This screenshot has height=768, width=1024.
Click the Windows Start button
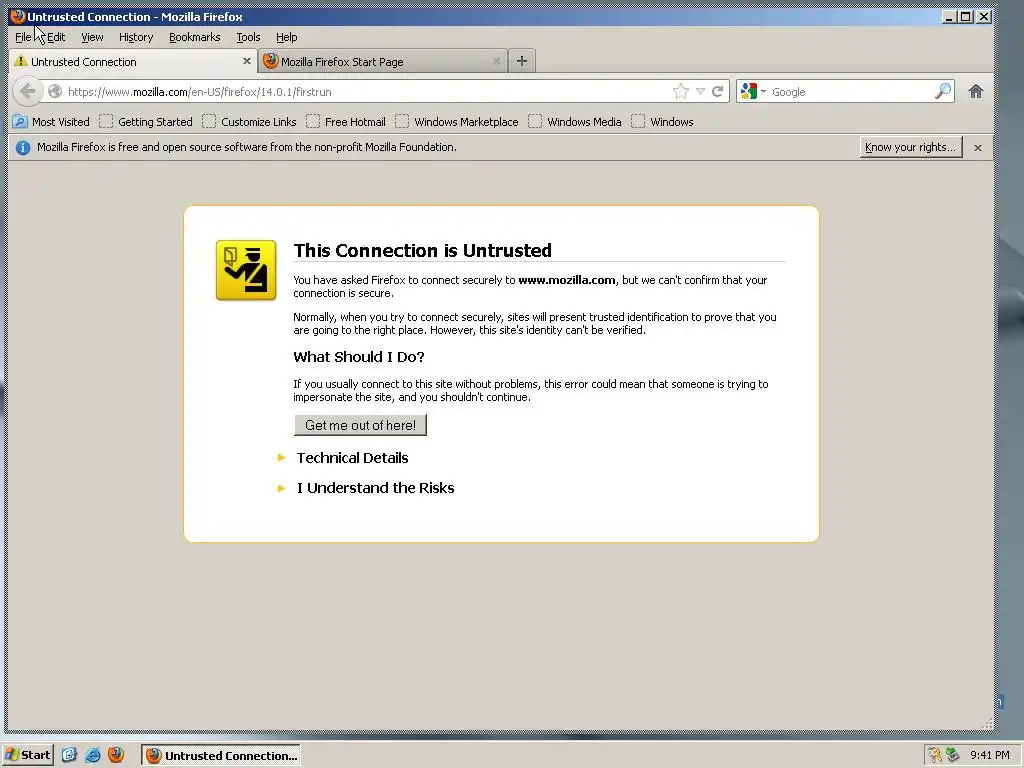[x=27, y=755]
